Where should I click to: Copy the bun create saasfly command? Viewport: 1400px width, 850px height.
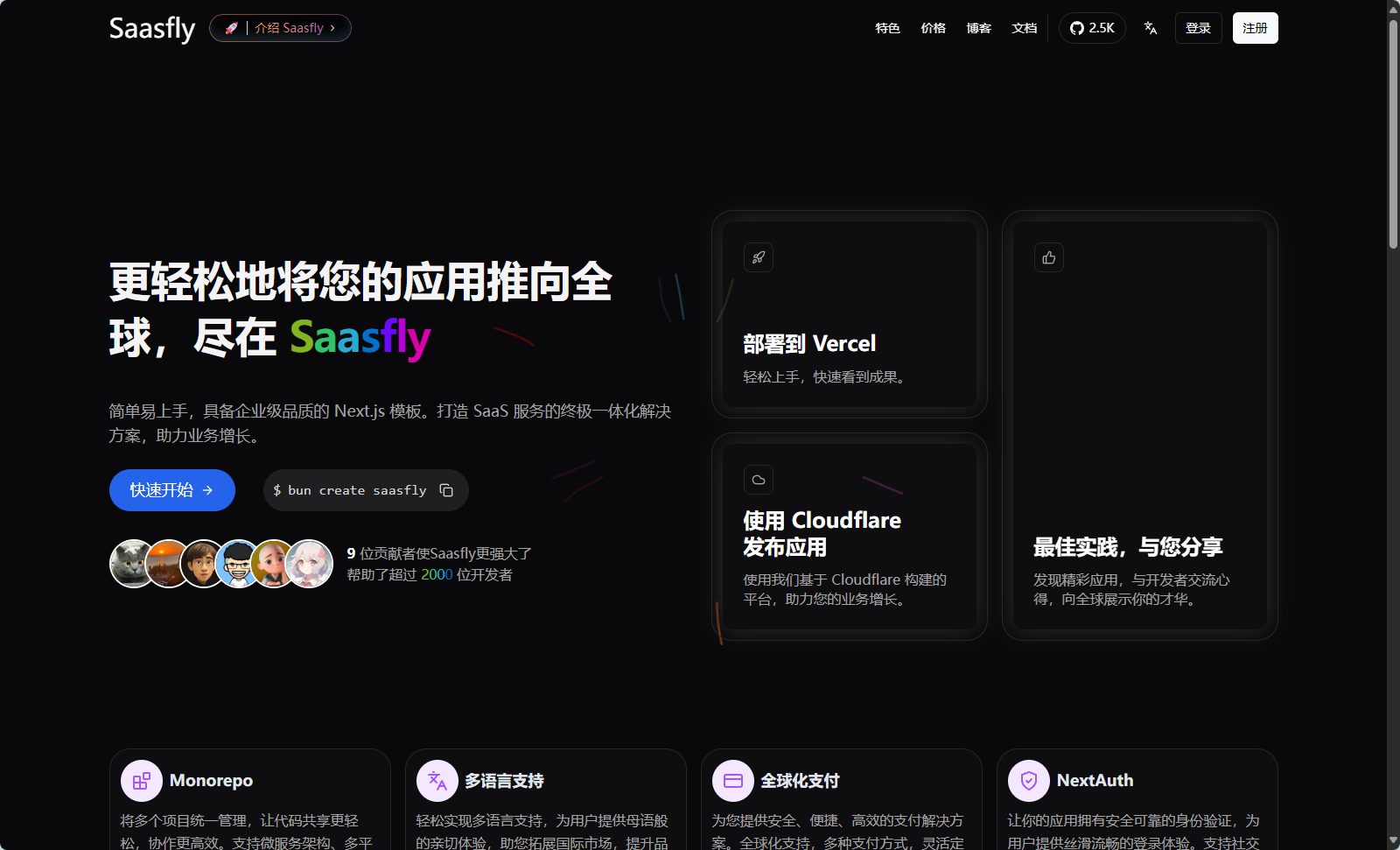(446, 490)
